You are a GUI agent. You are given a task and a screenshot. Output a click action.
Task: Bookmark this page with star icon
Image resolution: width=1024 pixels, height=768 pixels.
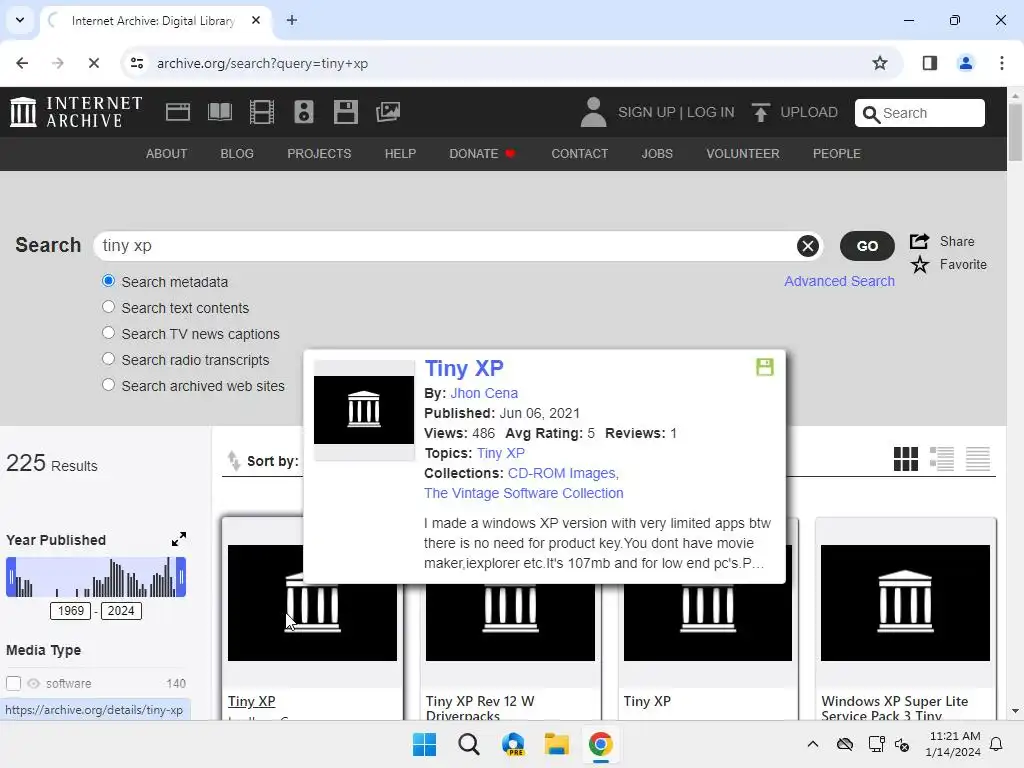(880, 63)
